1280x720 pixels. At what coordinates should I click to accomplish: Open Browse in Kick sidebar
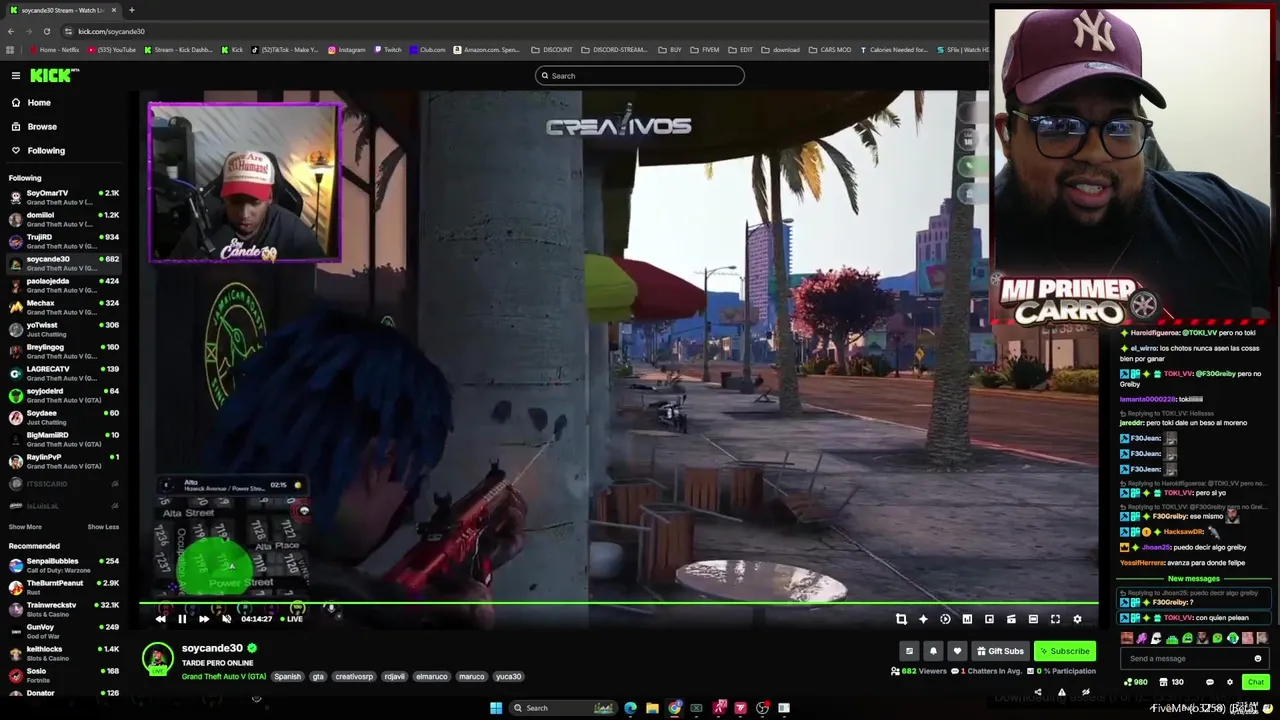(x=42, y=127)
